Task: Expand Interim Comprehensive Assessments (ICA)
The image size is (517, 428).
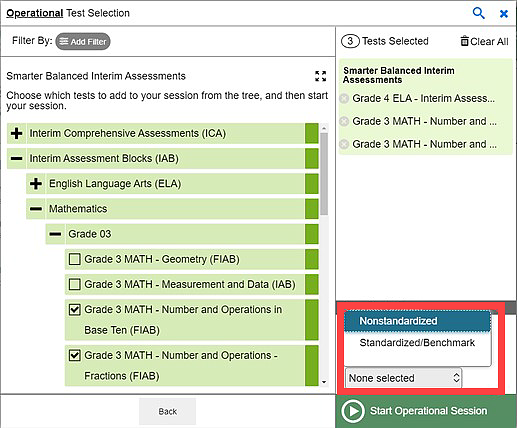Action: [x=16, y=133]
